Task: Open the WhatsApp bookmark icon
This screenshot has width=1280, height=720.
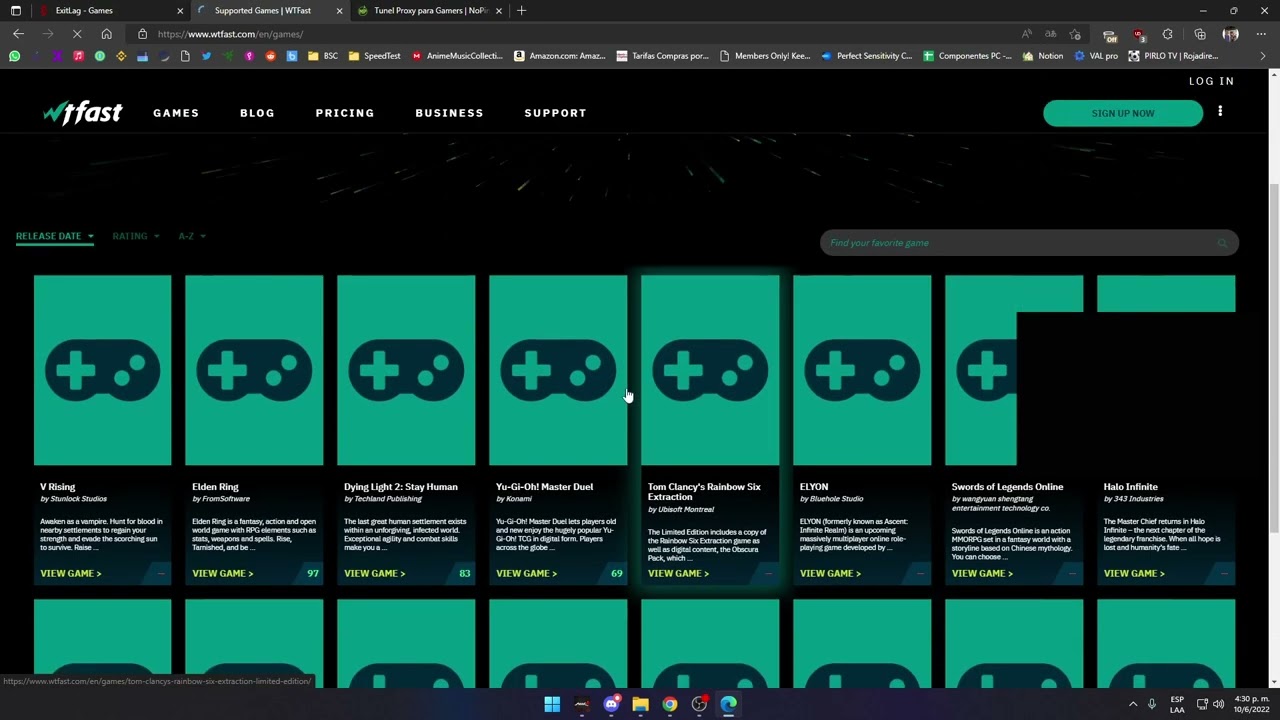Action: (x=14, y=56)
